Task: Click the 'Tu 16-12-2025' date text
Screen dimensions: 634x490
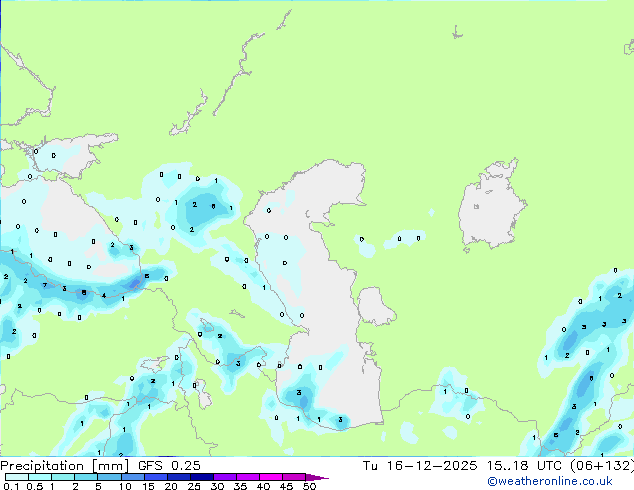Action: pos(420,466)
